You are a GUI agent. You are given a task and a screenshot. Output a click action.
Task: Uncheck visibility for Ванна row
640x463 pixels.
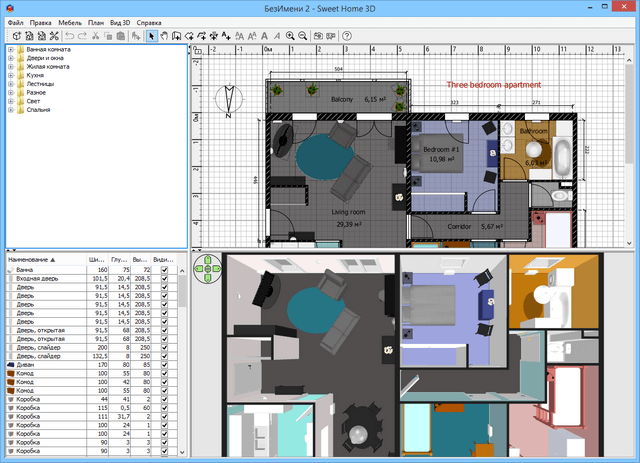click(x=165, y=270)
